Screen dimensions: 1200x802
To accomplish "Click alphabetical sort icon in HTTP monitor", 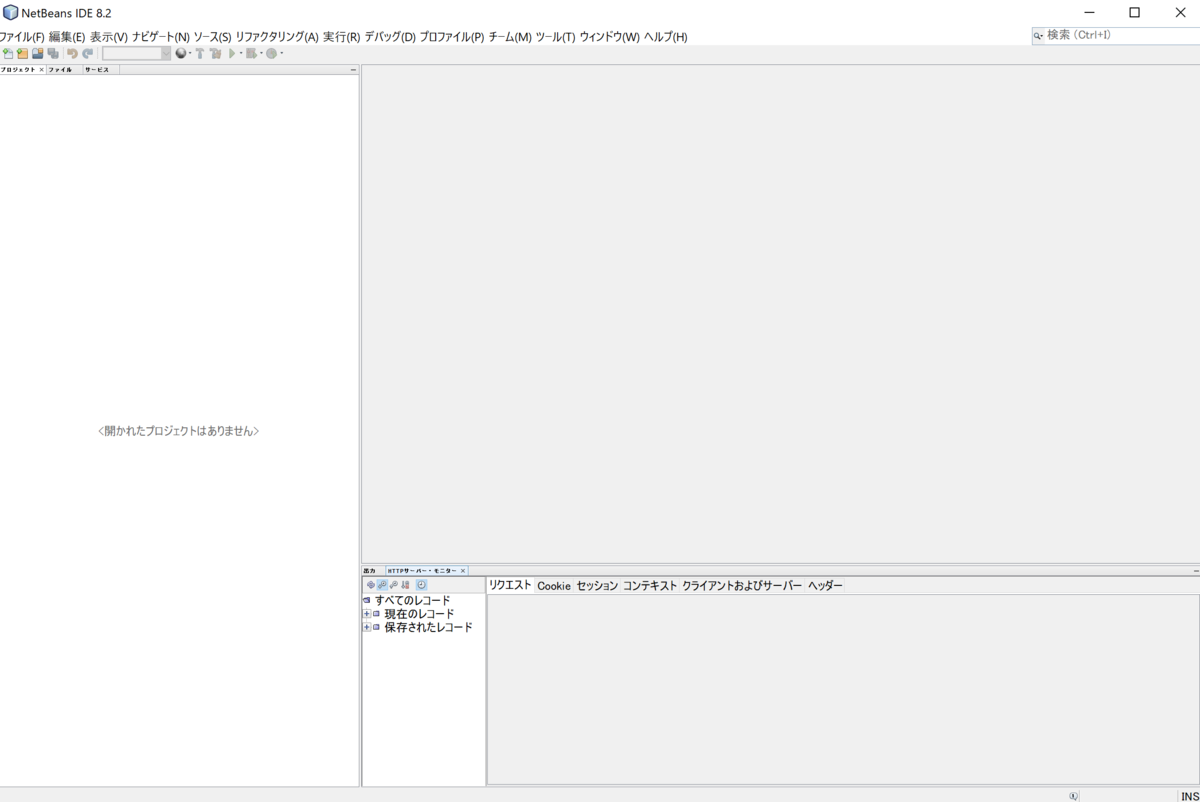I will 405,585.
